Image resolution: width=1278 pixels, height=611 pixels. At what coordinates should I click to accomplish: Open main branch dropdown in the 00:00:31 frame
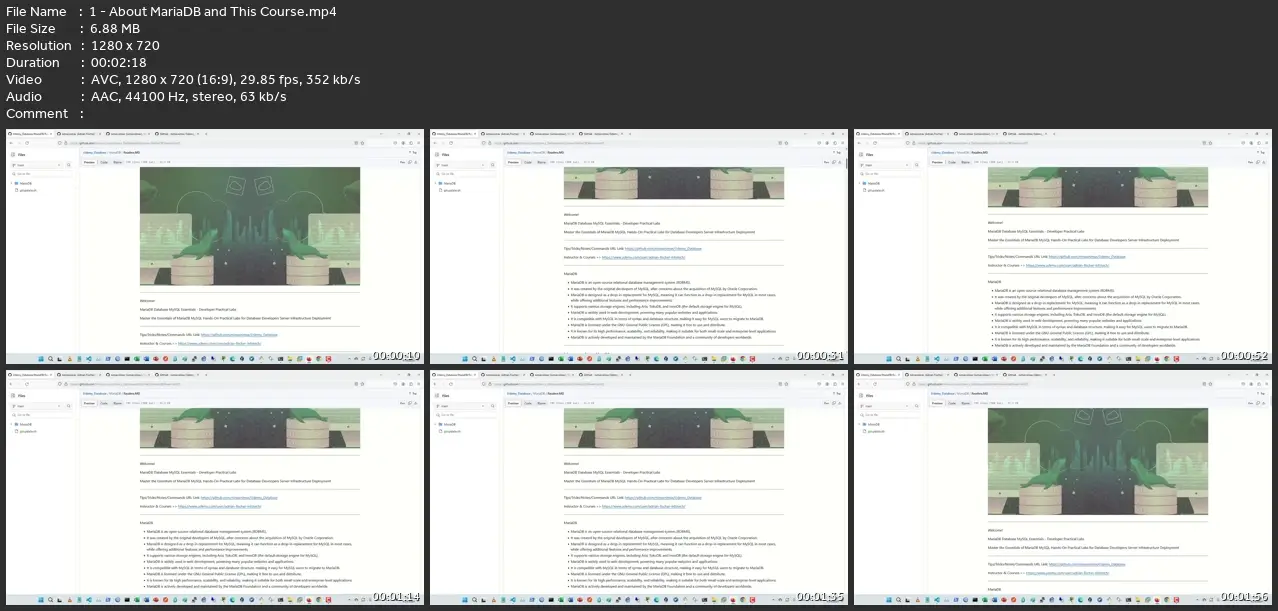(461, 165)
